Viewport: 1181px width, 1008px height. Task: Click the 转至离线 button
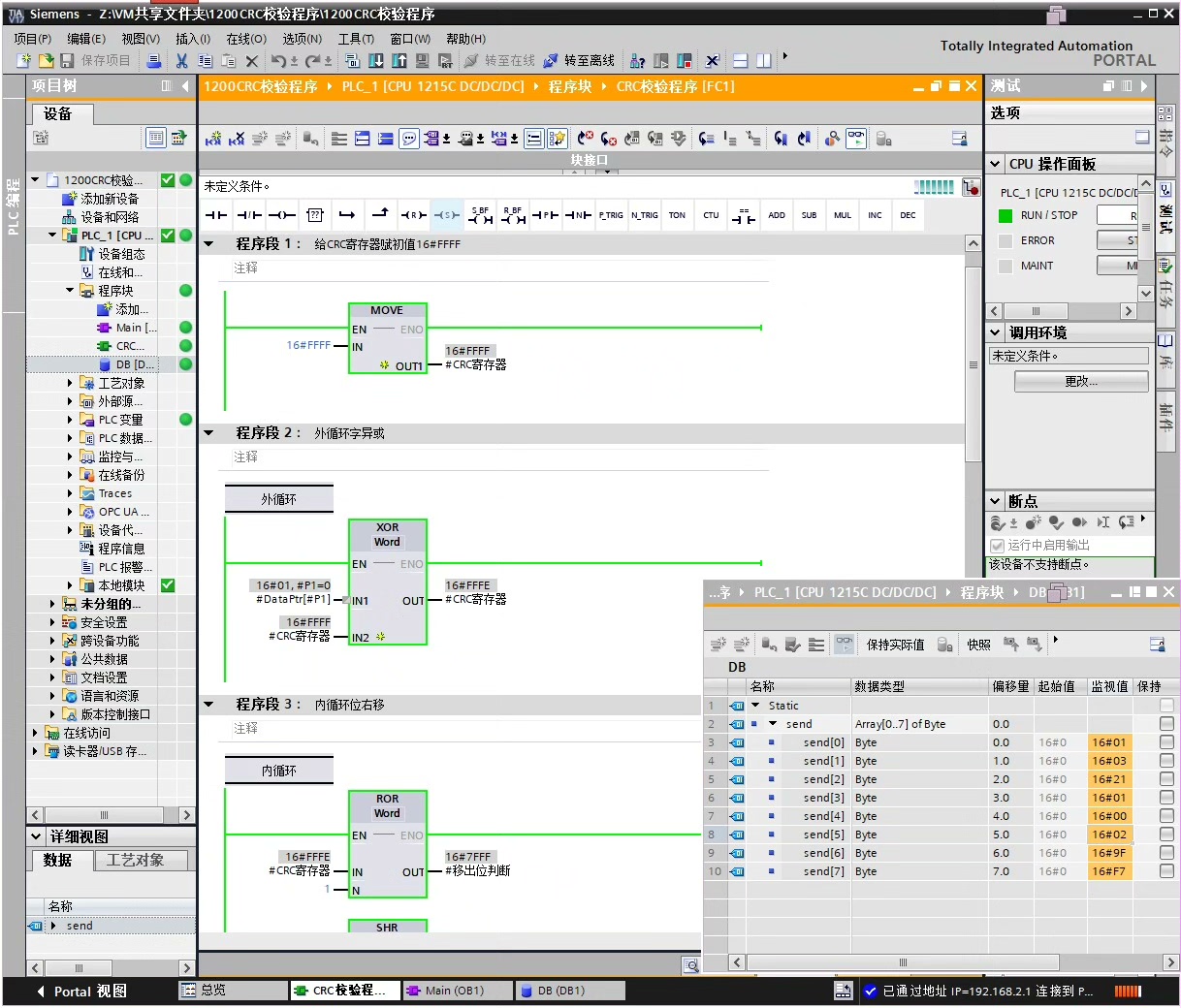[579, 60]
